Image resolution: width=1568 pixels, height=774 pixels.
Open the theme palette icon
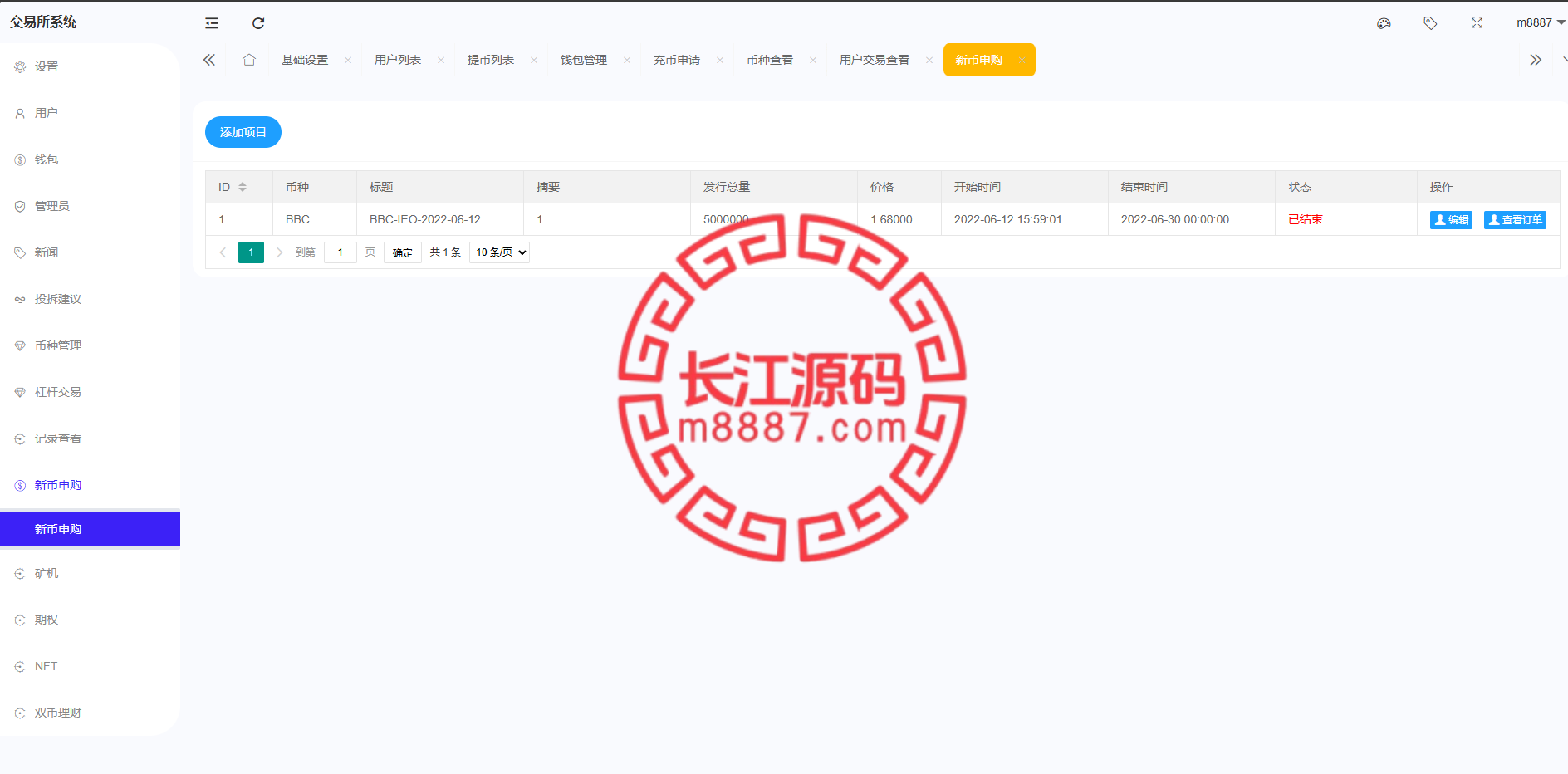point(1384,23)
